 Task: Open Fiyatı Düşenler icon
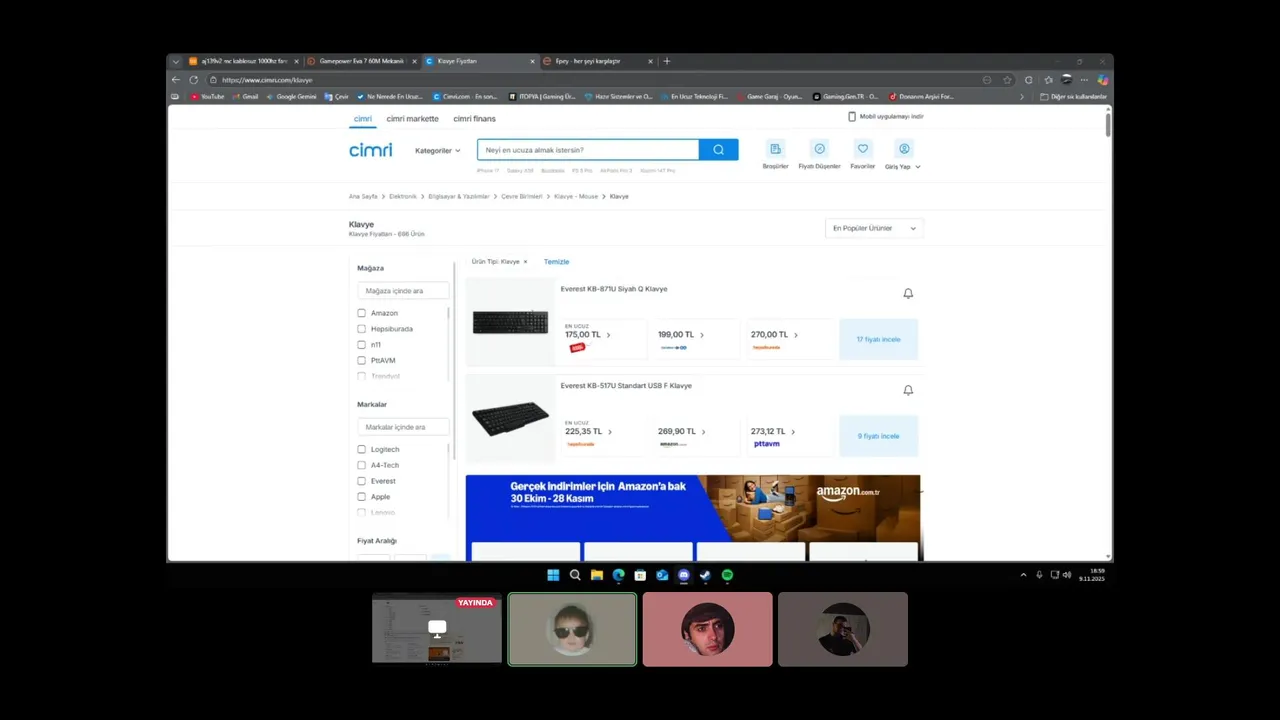pyautogui.click(x=819, y=149)
